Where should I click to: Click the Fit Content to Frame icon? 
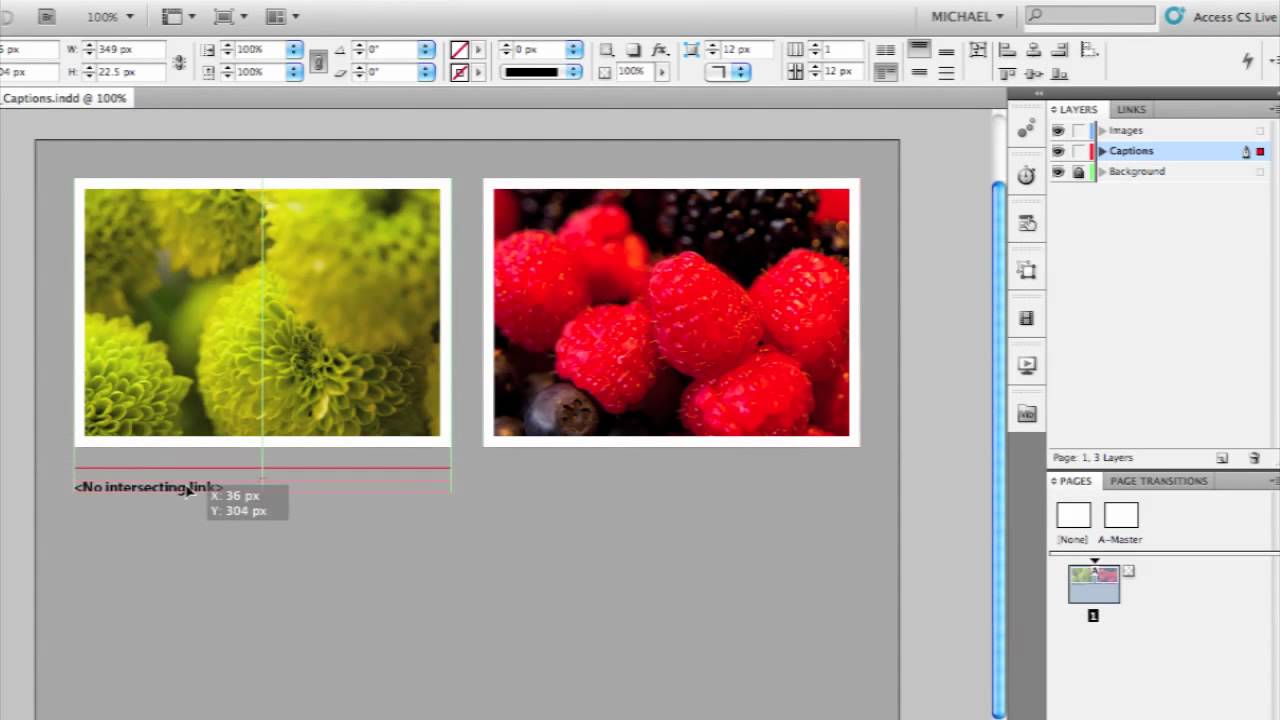click(x=978, y=50)
